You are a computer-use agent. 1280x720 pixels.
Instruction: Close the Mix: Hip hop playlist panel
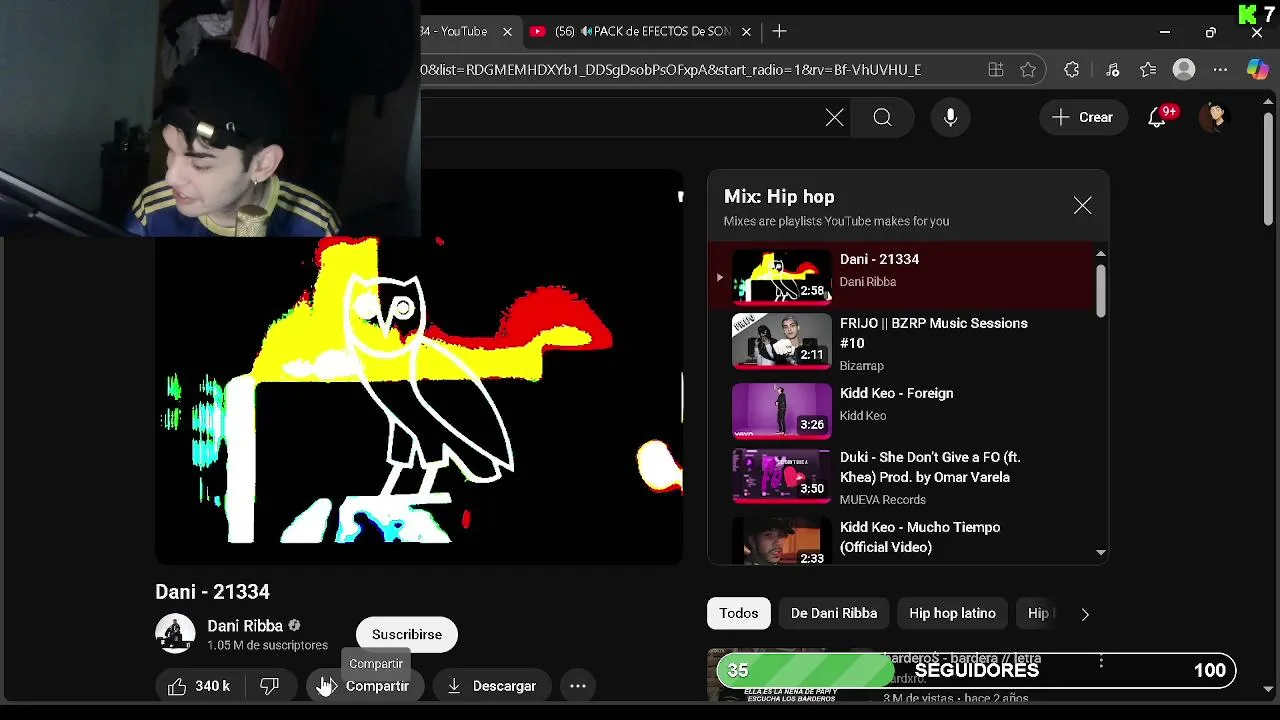(1082, 206)
